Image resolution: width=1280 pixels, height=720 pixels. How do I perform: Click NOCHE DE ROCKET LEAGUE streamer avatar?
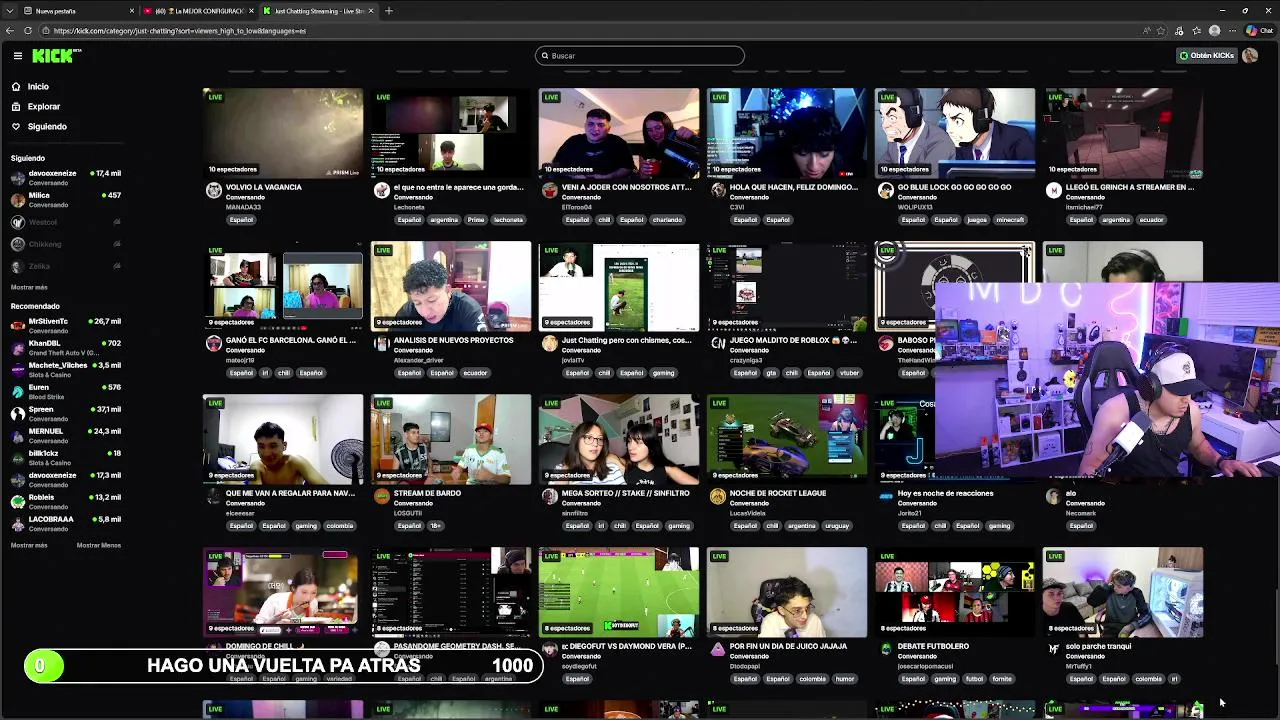tap(717, 497)
